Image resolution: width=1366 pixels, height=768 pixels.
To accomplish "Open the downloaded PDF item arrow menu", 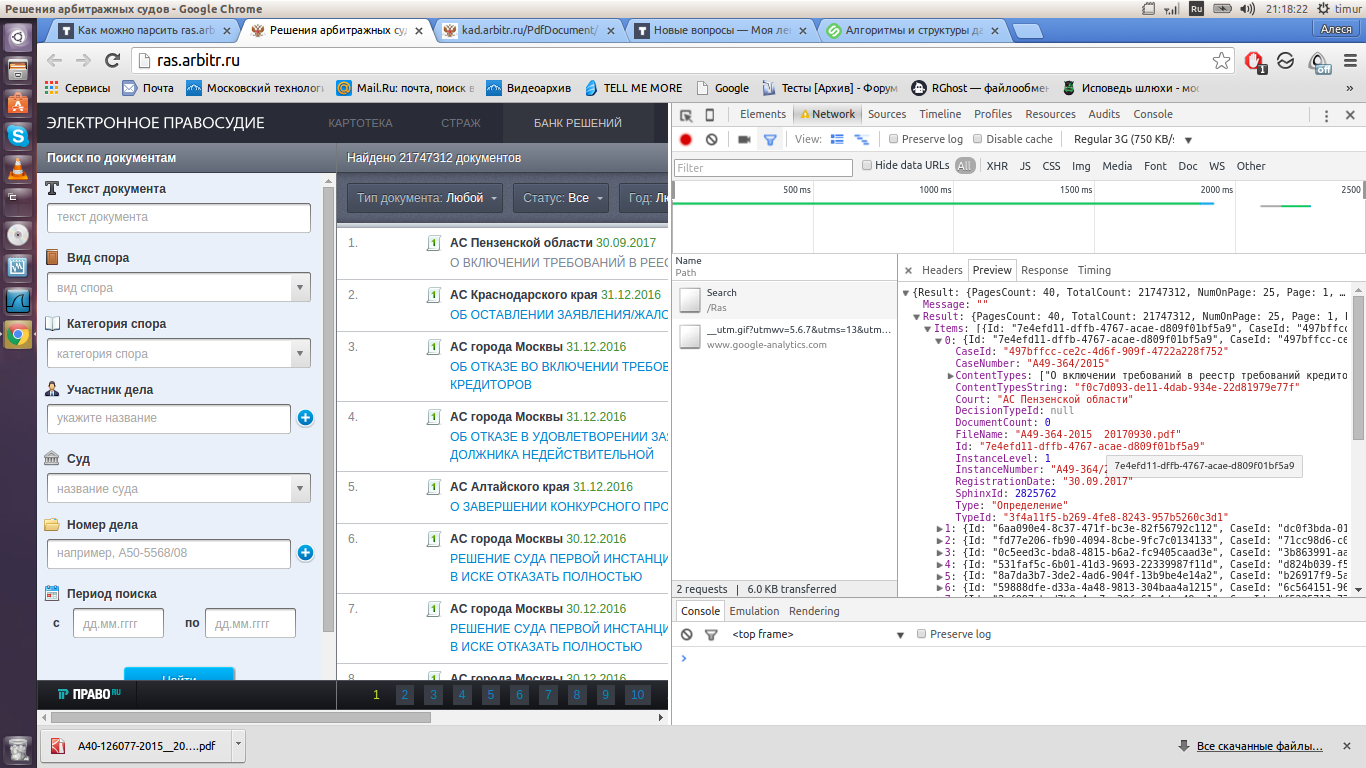I will [237, 745].
